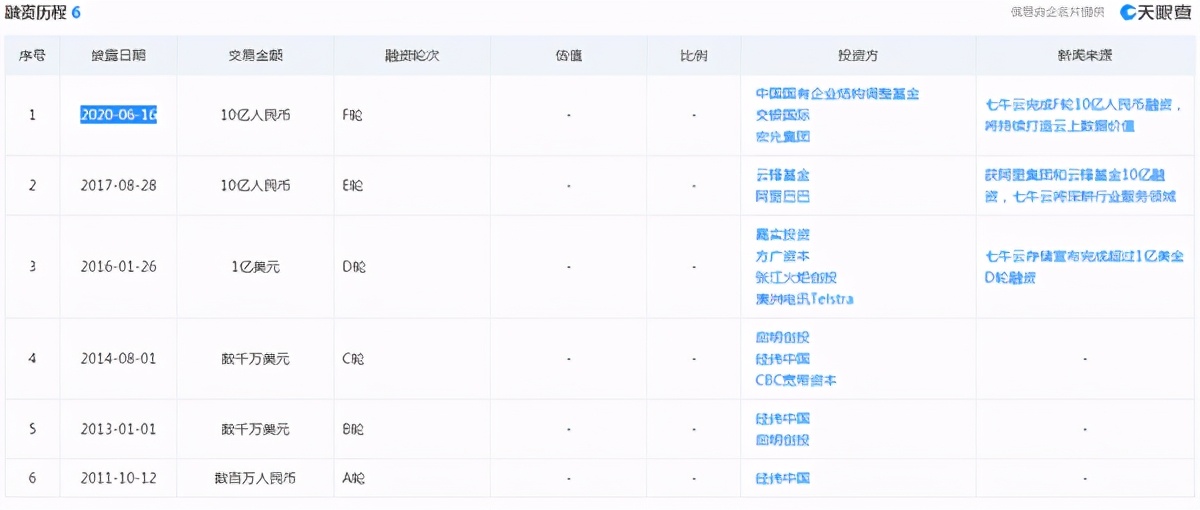Open 启明创投 in the 2014-08-01 row
The width and height of the screenshot is (1200, 510).
[782, 337]
